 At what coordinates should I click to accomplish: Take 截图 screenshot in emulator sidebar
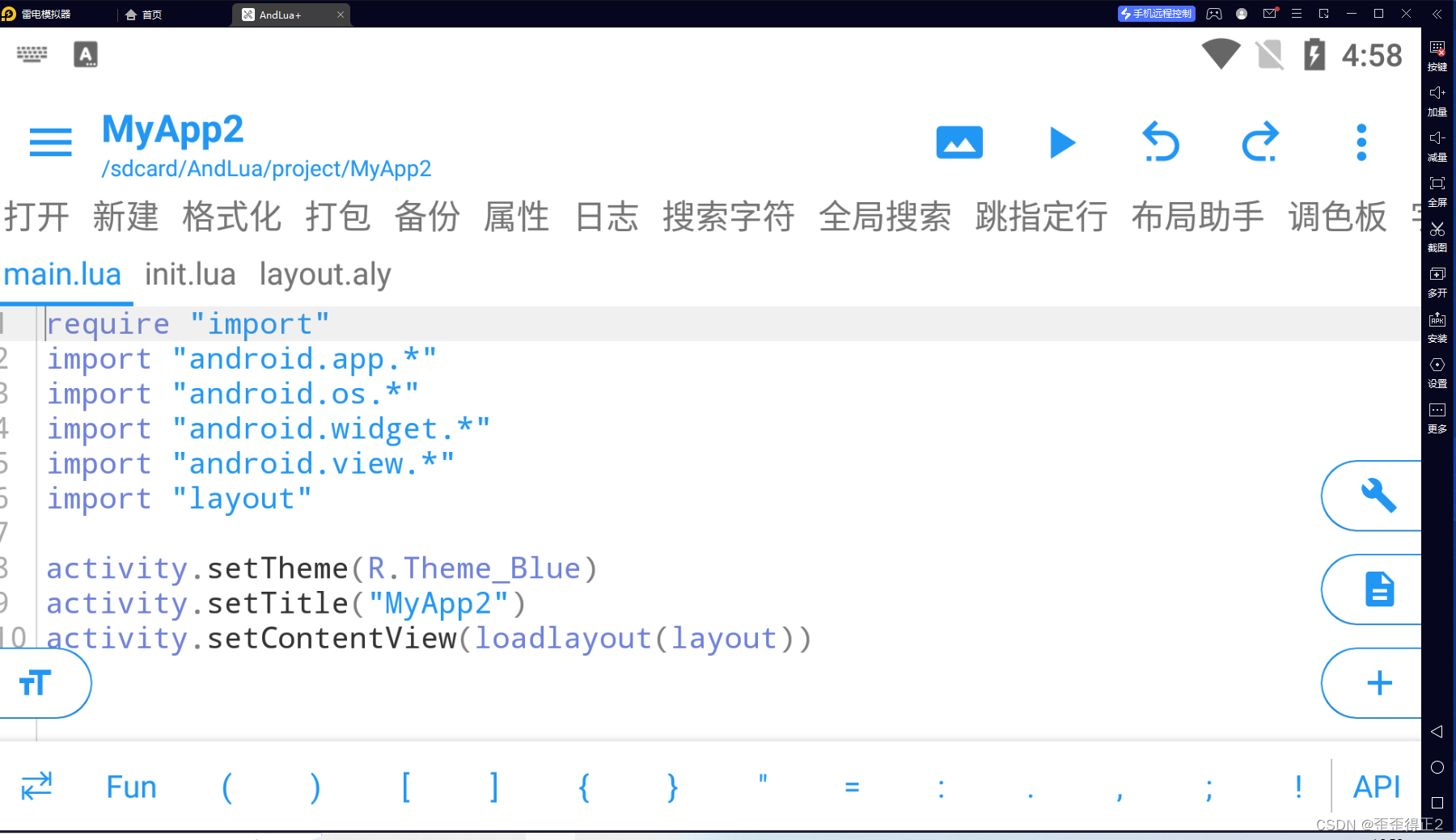click(x=1437, y=237)
